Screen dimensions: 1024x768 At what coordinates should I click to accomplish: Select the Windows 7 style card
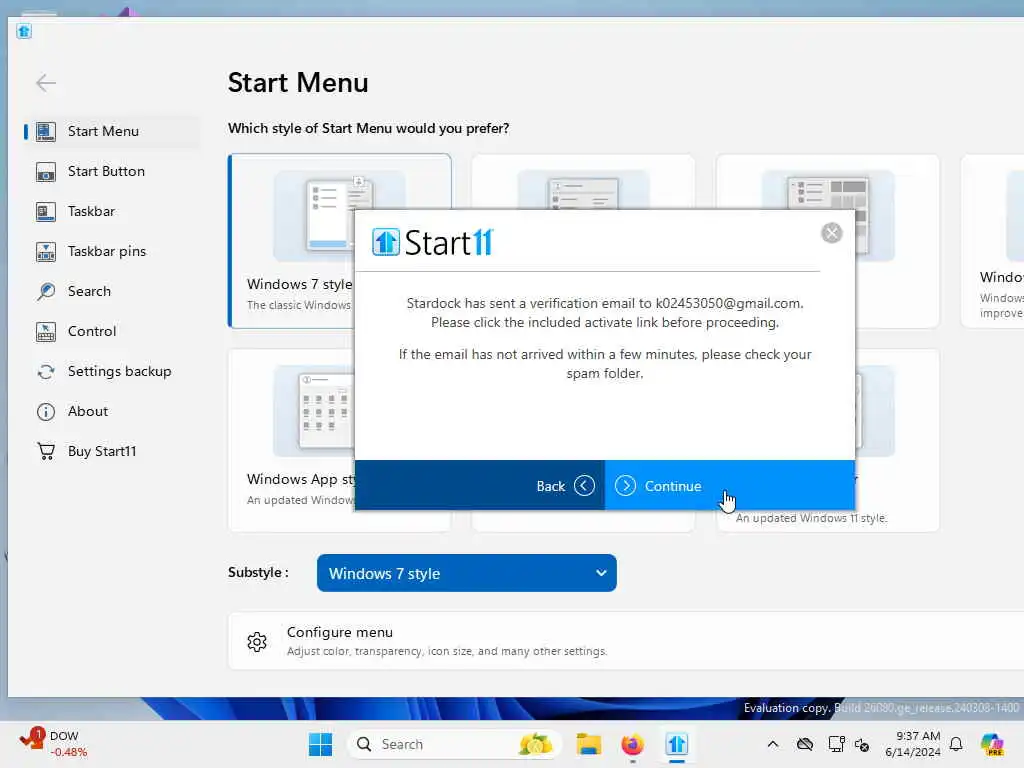coord(291,240)
